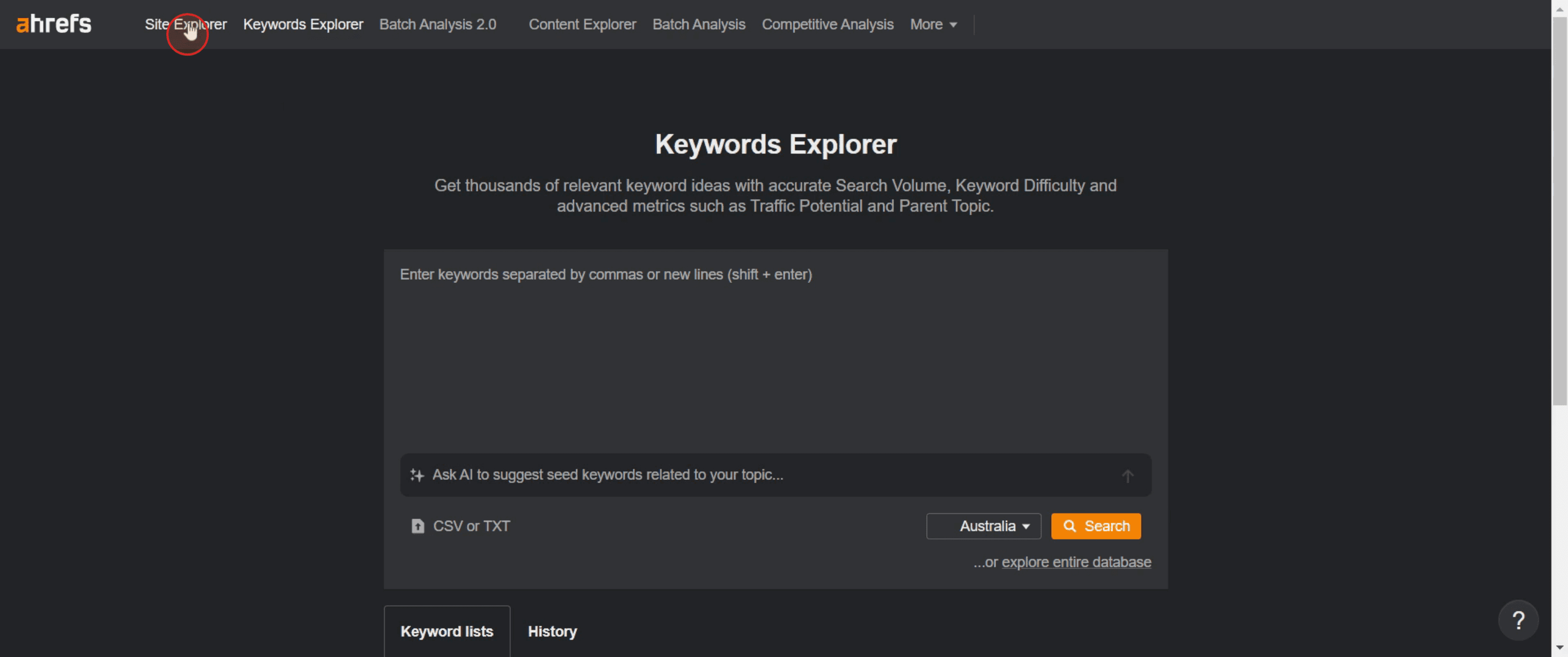Click the scrollbar up arrow

[1559, 9]
